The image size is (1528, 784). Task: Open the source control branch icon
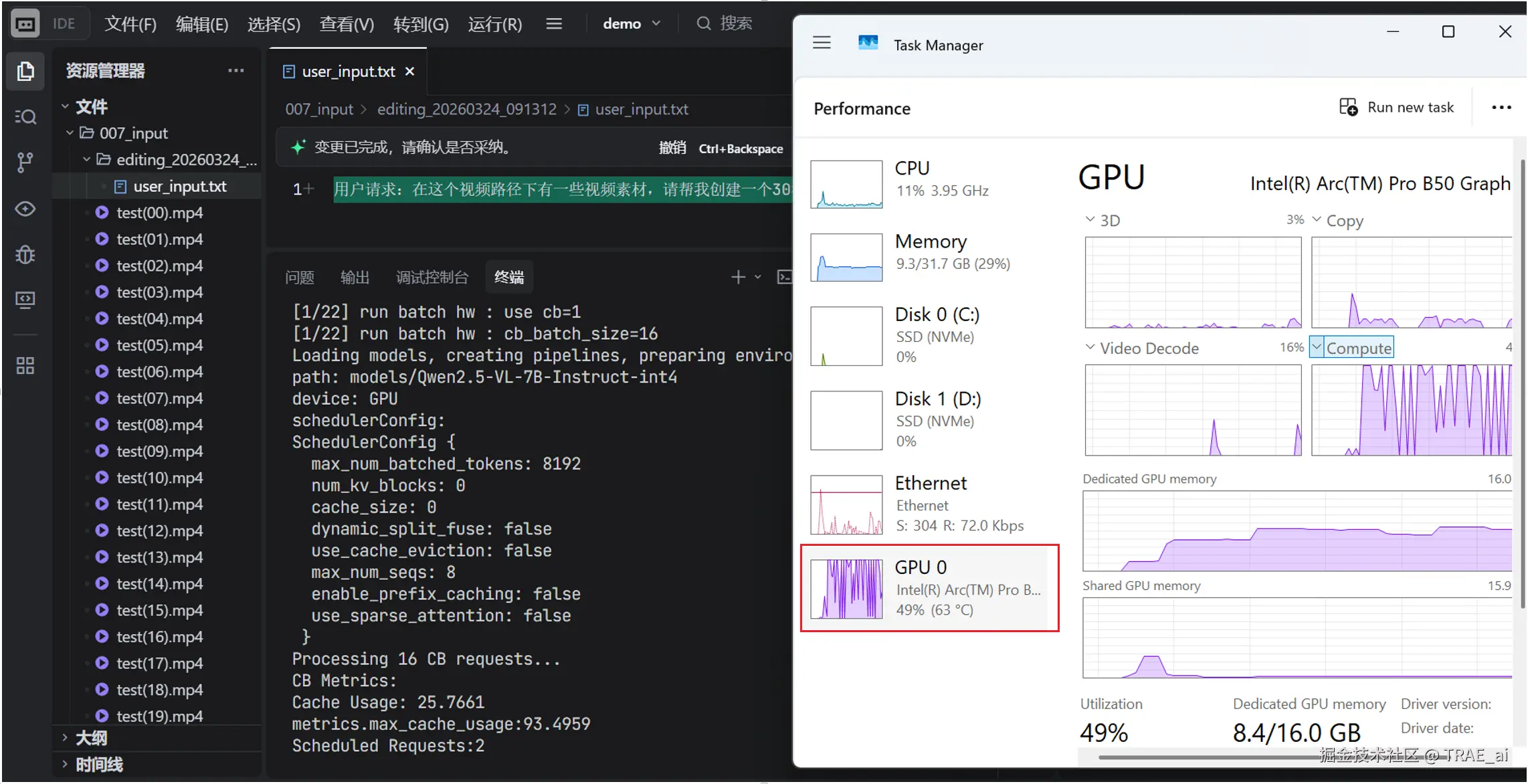pos(25,163)
